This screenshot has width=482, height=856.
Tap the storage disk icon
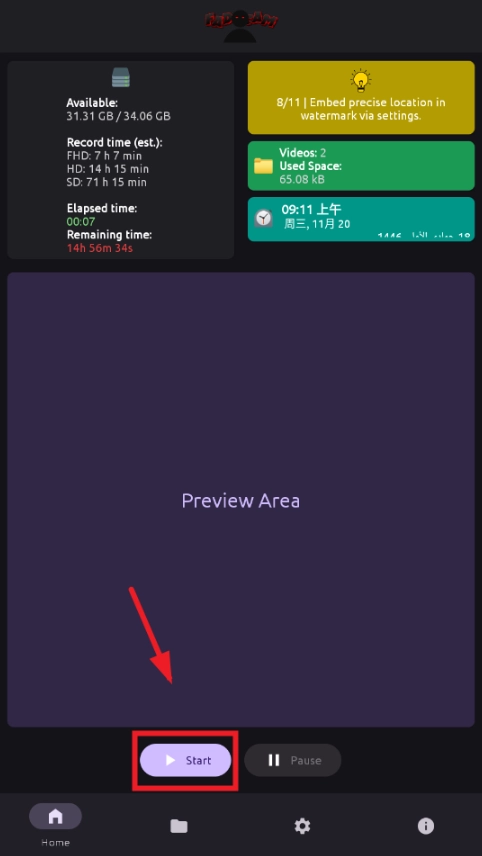[x=121, y=78]
